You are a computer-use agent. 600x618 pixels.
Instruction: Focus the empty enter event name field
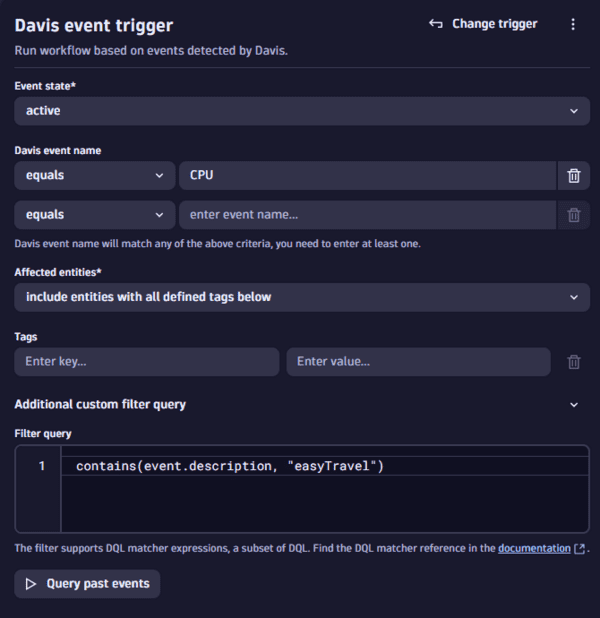pyautogui.click(x=366, y=214)
